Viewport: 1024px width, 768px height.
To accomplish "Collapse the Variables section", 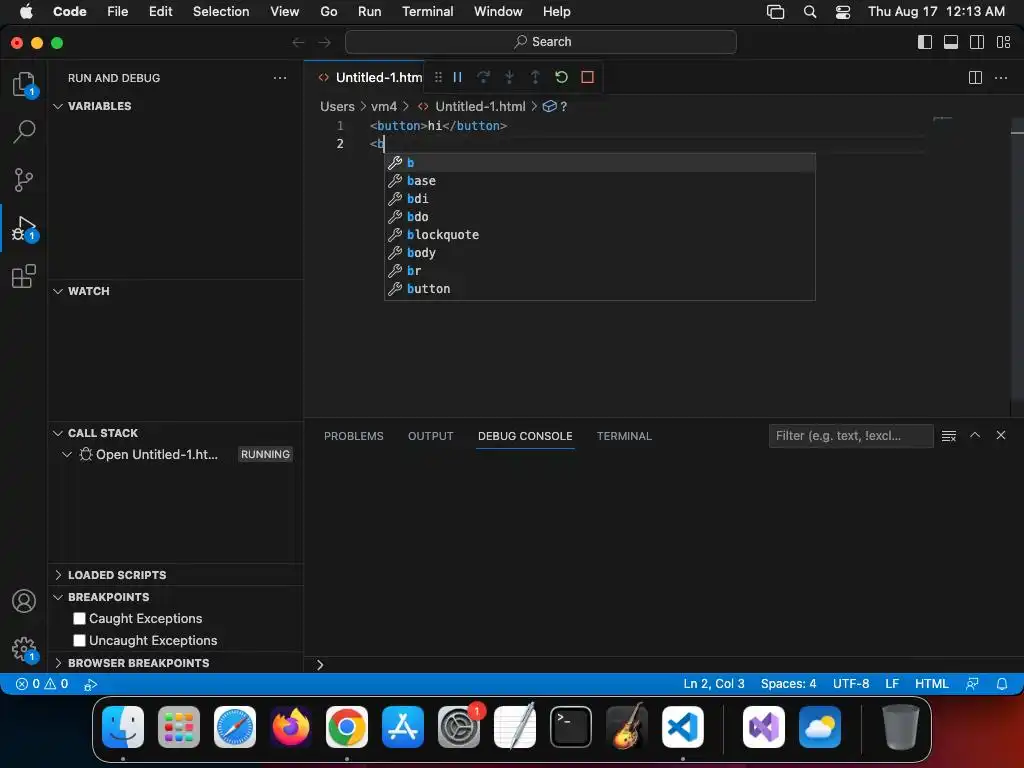I will pyautogui.click(x=58, y=106).
